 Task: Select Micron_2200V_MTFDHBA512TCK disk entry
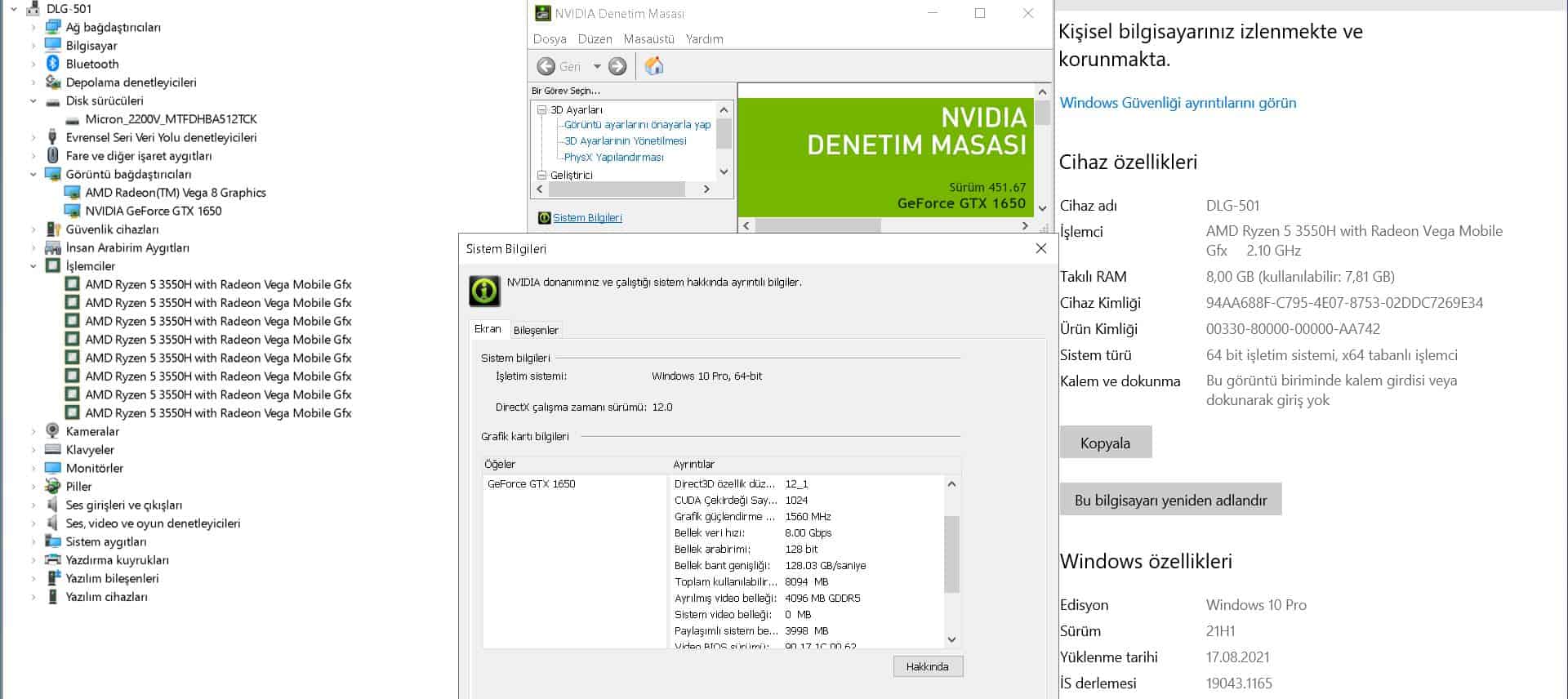pos(171,119)
